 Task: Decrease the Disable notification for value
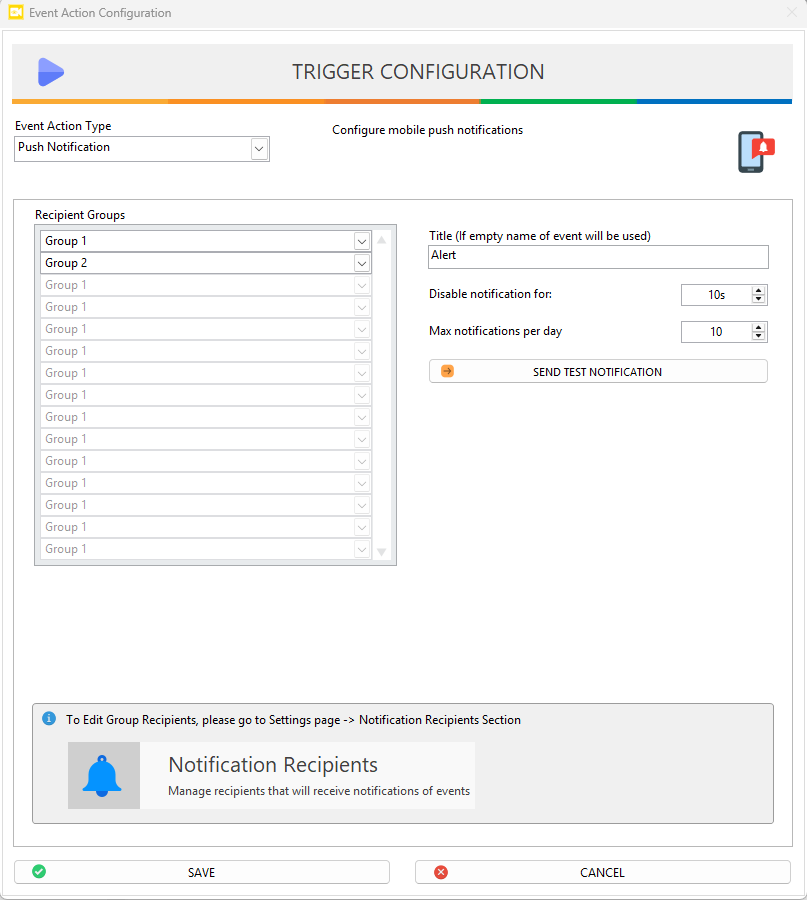[759, 299]
